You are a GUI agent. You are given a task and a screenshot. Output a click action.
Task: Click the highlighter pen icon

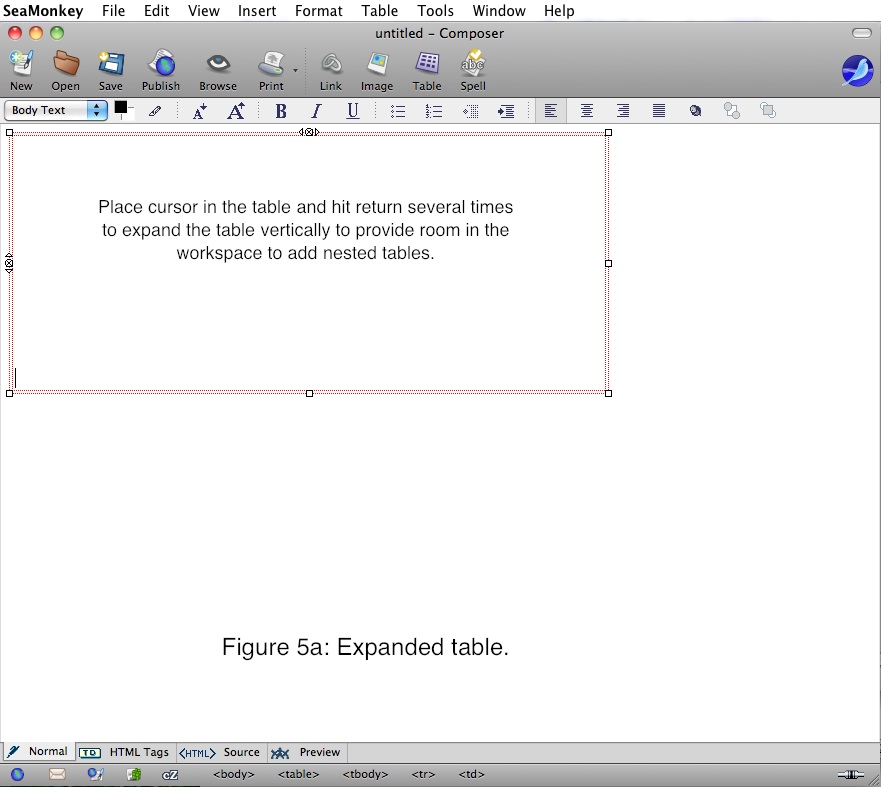point(155,111)
